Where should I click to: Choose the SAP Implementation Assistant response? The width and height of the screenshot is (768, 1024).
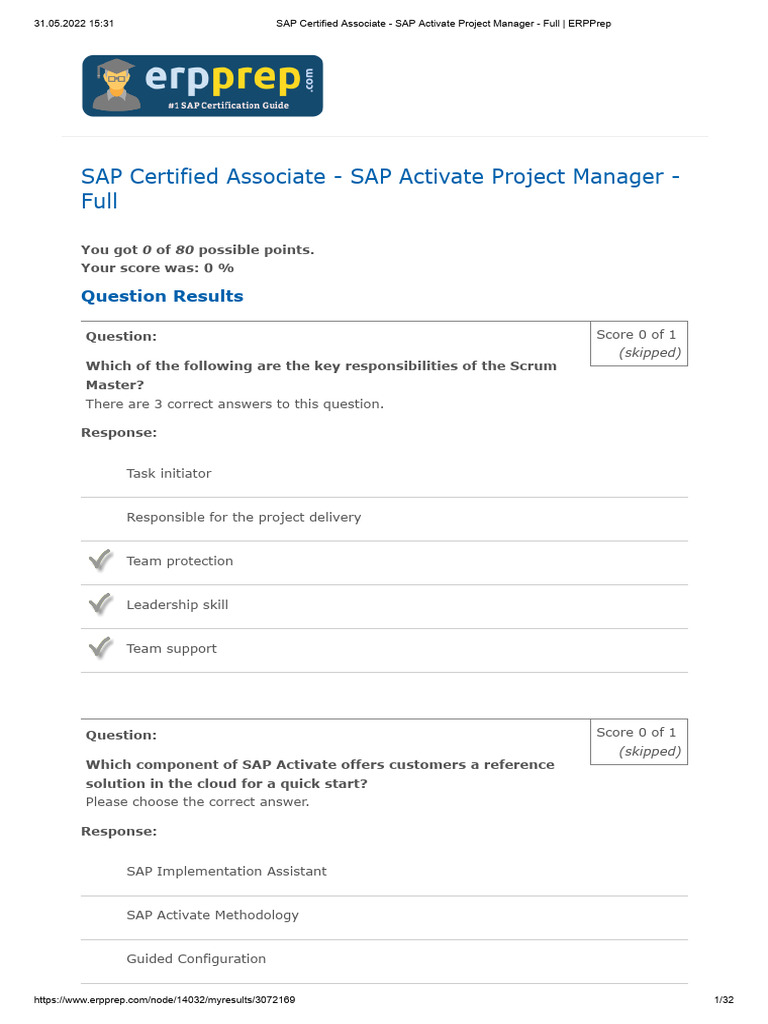click(226, 872)
